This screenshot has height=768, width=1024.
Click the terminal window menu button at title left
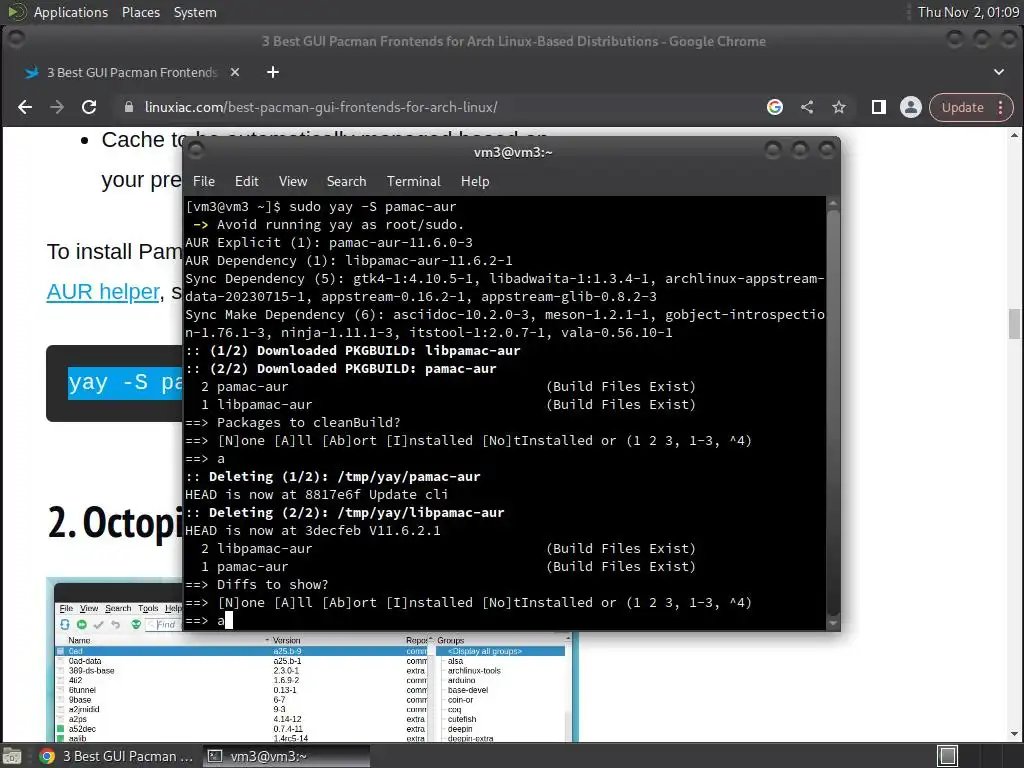pos(196,151)
